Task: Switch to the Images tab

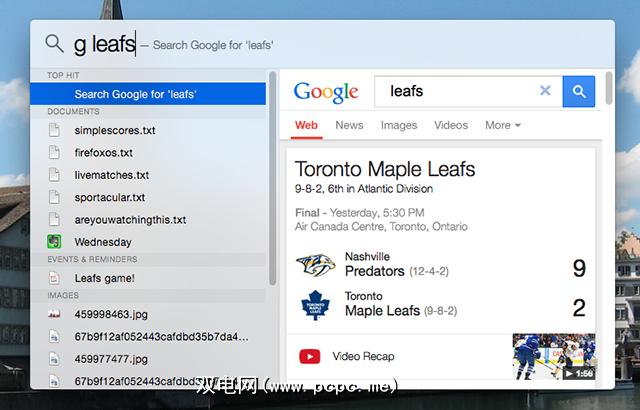Action: pos(399,125)
